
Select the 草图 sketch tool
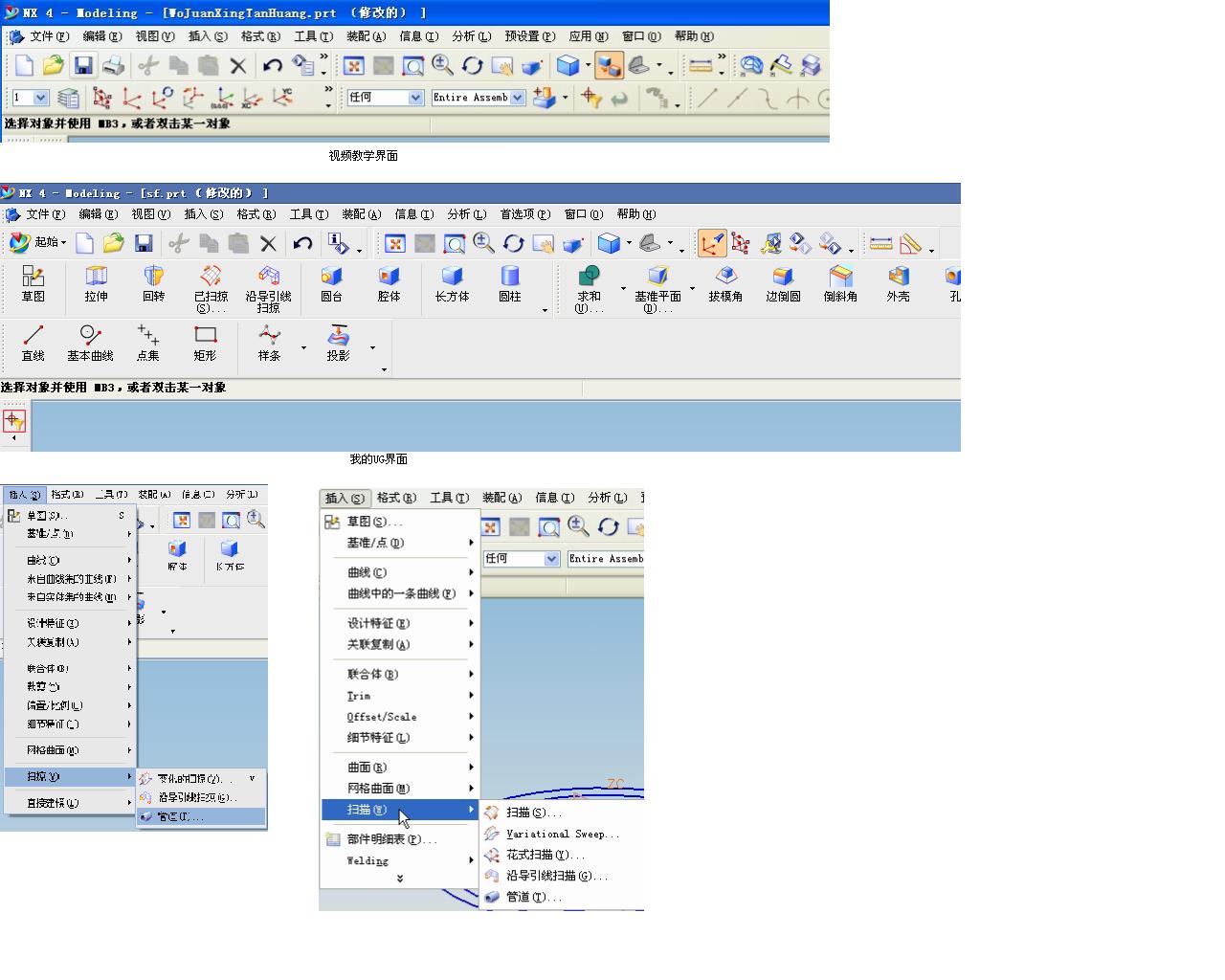point(33,284)
